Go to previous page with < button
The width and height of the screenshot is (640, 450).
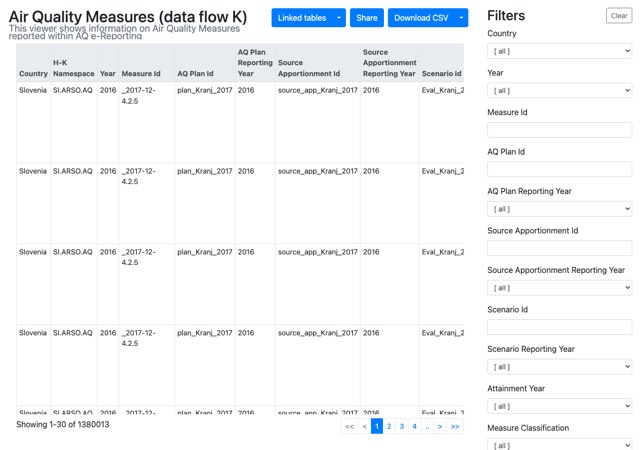pos(364,426)
